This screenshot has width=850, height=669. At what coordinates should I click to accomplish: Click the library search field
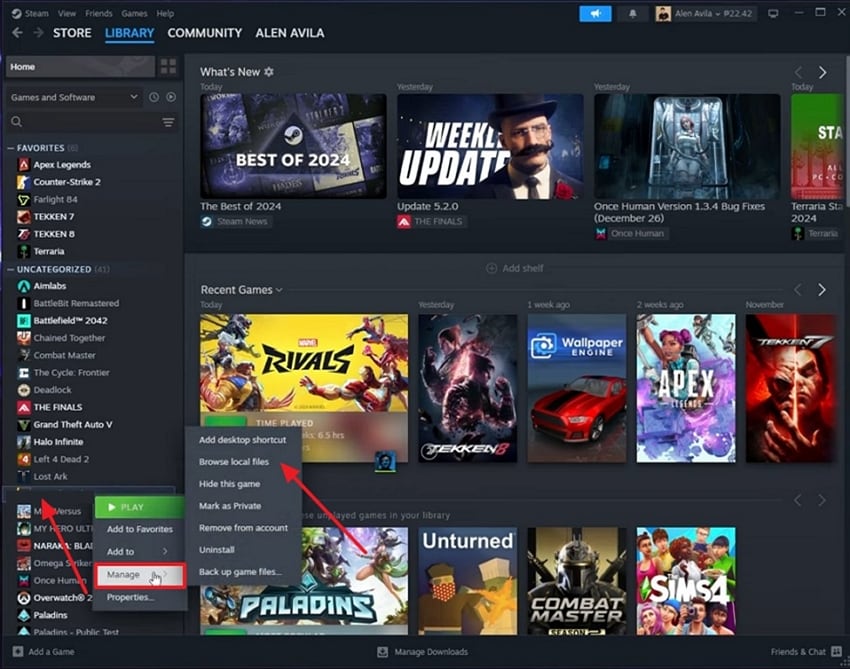coord(84,122)
